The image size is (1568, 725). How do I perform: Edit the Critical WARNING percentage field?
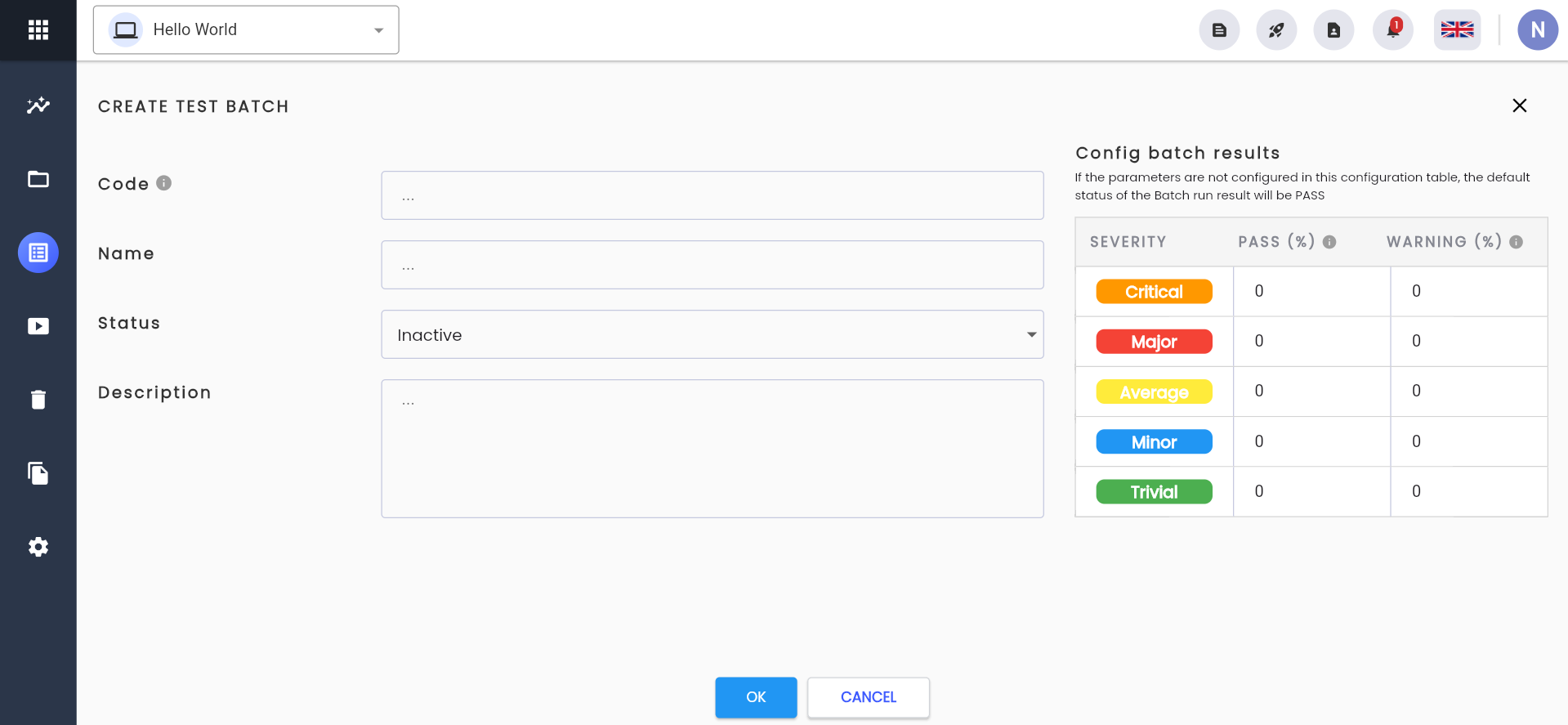1469,291
